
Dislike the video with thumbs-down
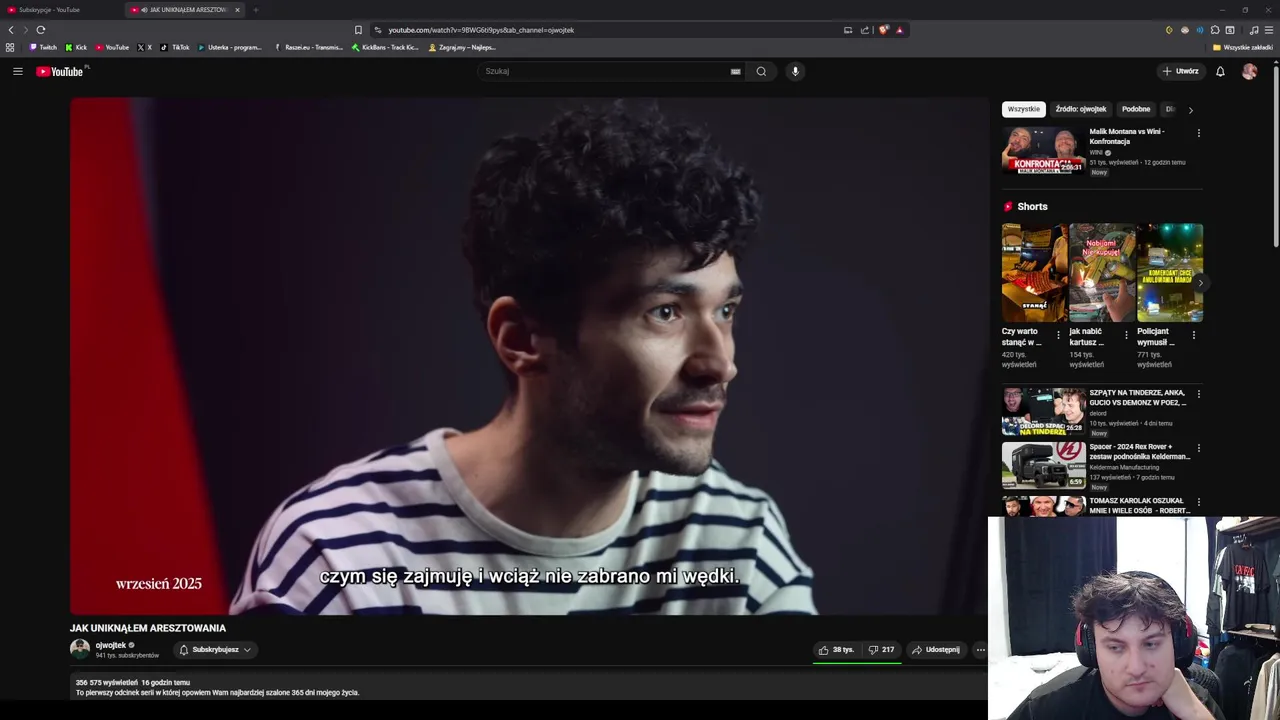881,650
